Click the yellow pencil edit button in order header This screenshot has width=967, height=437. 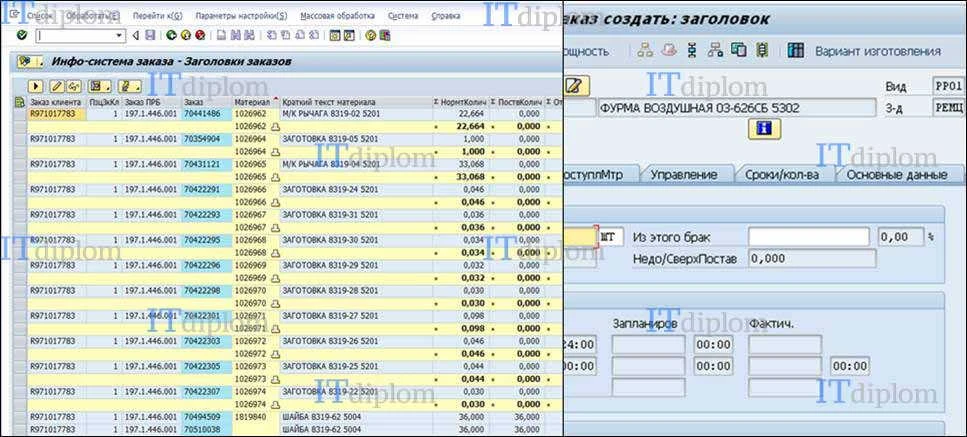577,86
